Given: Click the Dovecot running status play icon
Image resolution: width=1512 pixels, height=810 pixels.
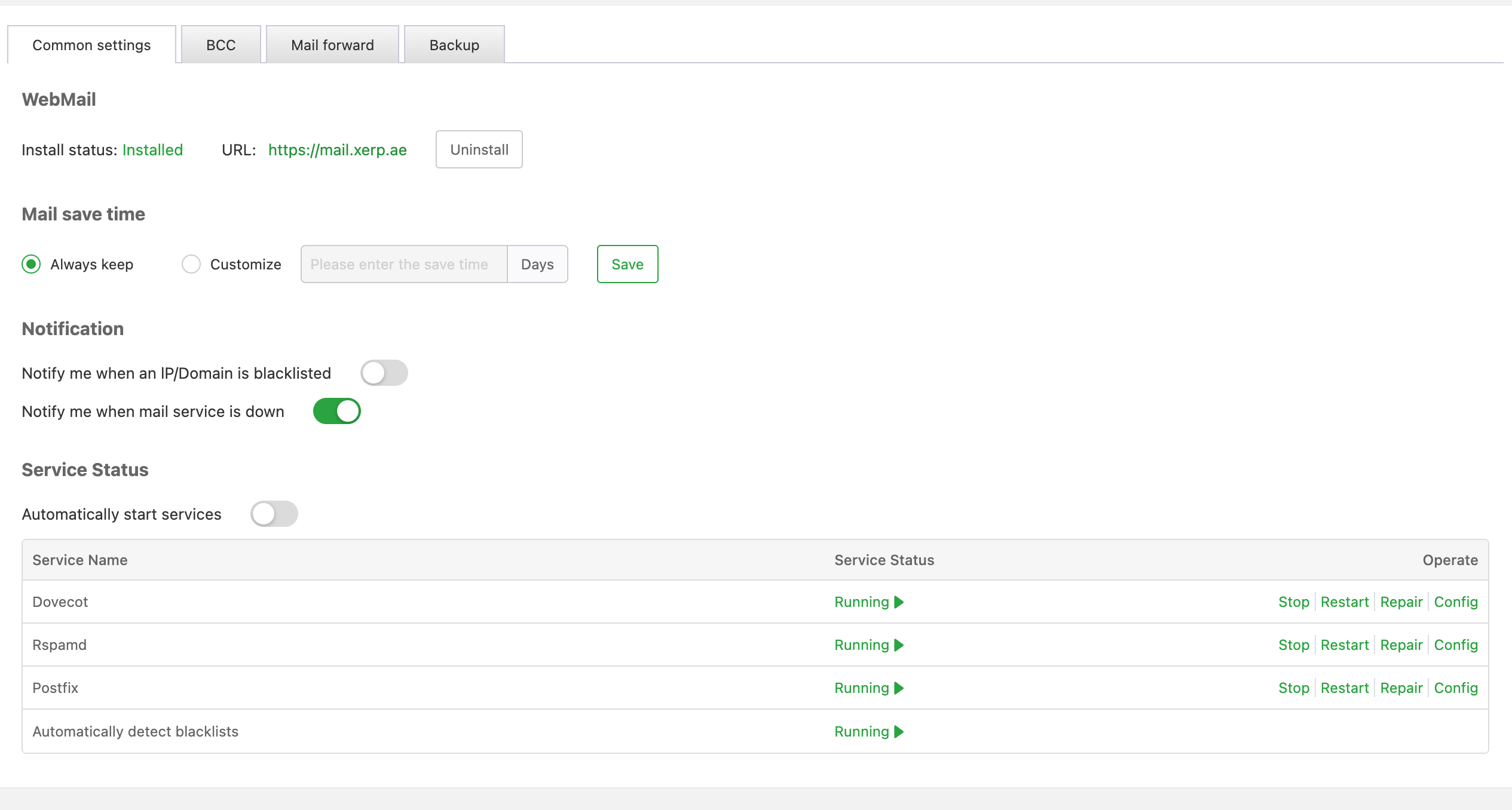Looking at the screenshot, I should pyautogui.click(x=899, y=602).
